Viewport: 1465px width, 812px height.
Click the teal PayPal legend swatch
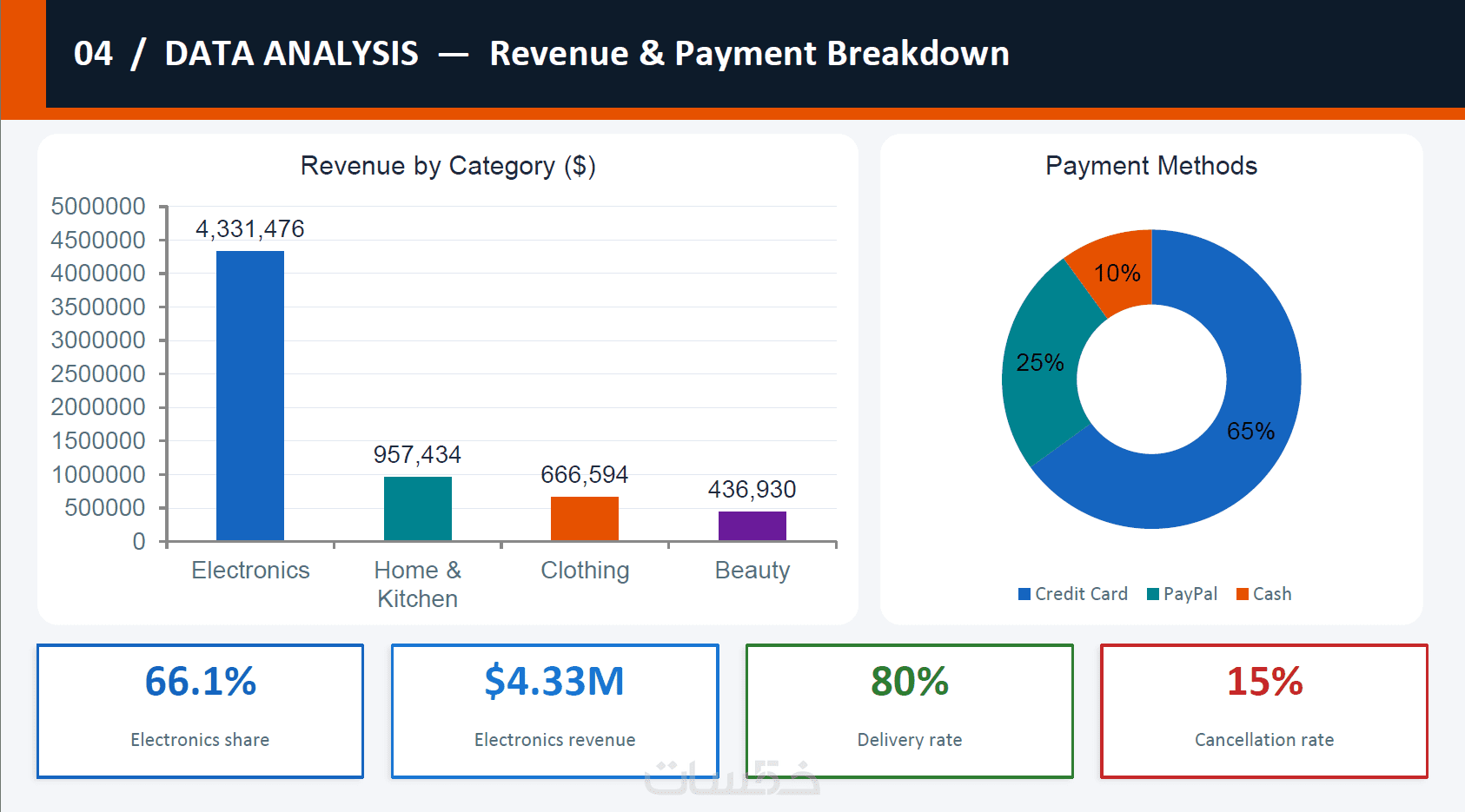[x=1153, y=594]
